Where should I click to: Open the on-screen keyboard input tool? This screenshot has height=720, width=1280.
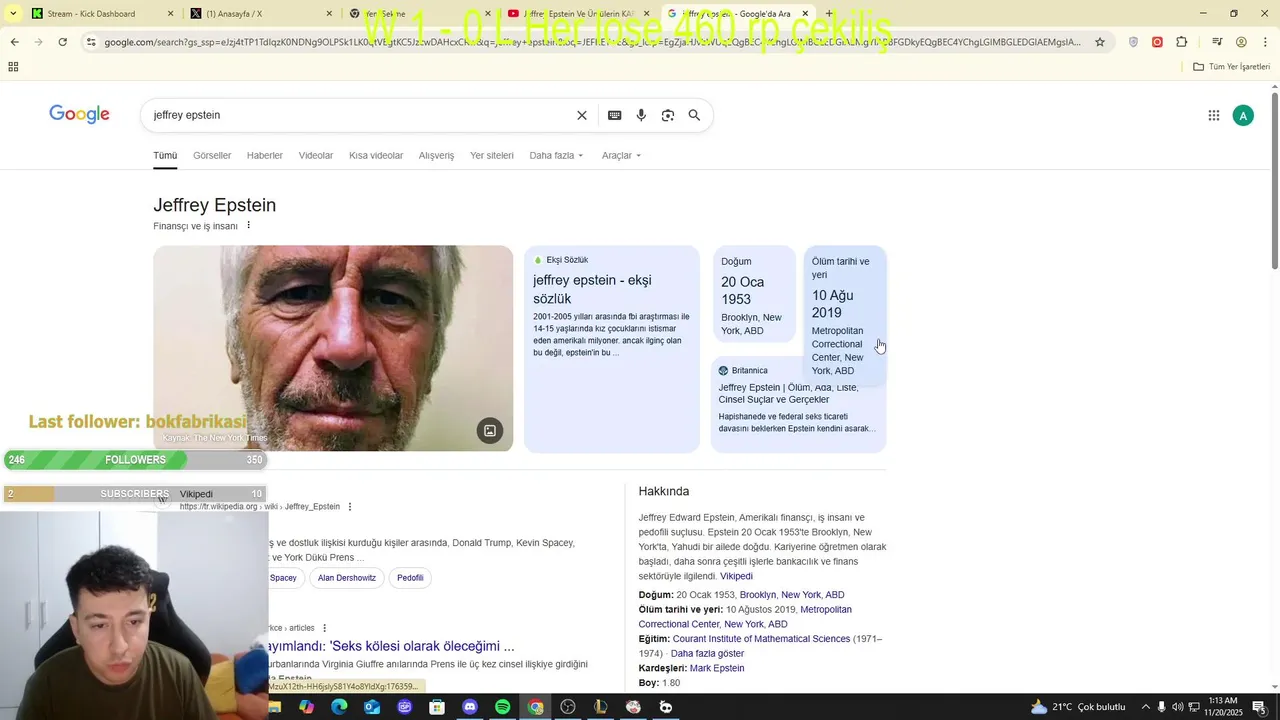pyautogui.click(x=615, y=115)
